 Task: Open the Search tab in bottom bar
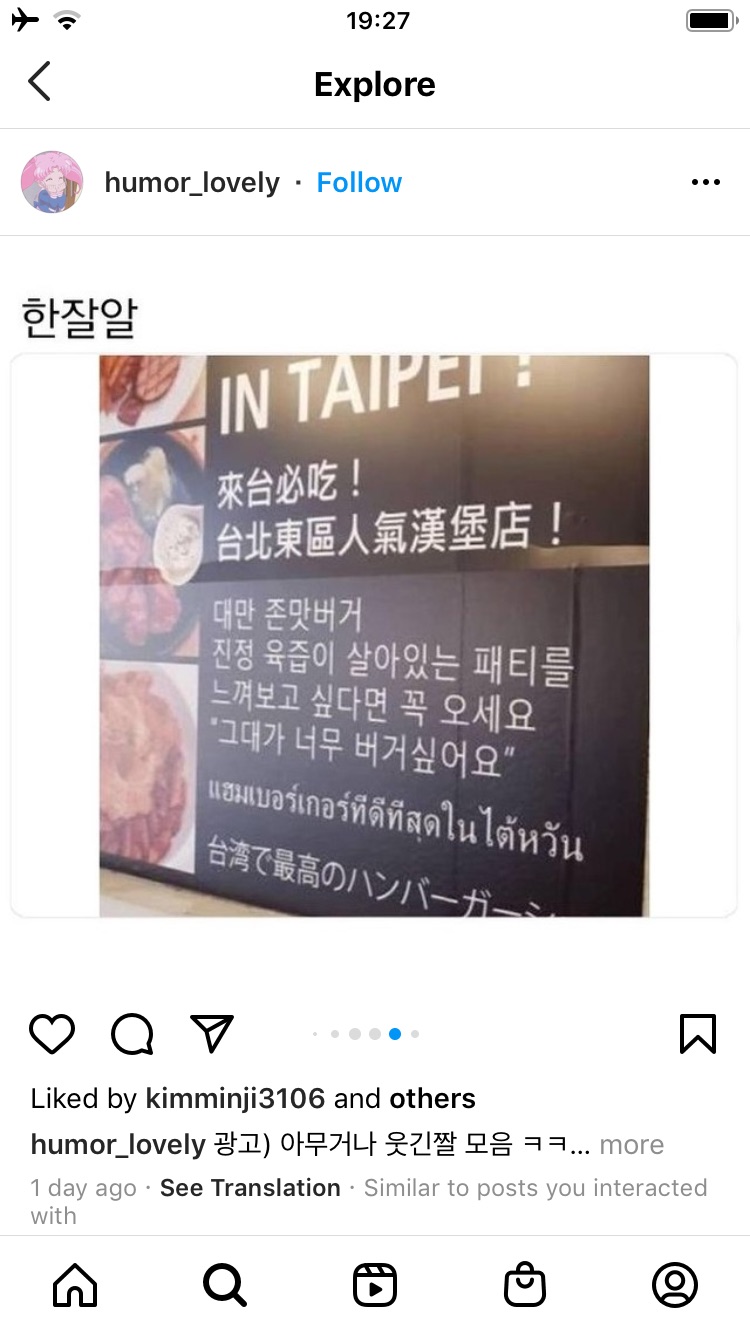point(225,1285)
